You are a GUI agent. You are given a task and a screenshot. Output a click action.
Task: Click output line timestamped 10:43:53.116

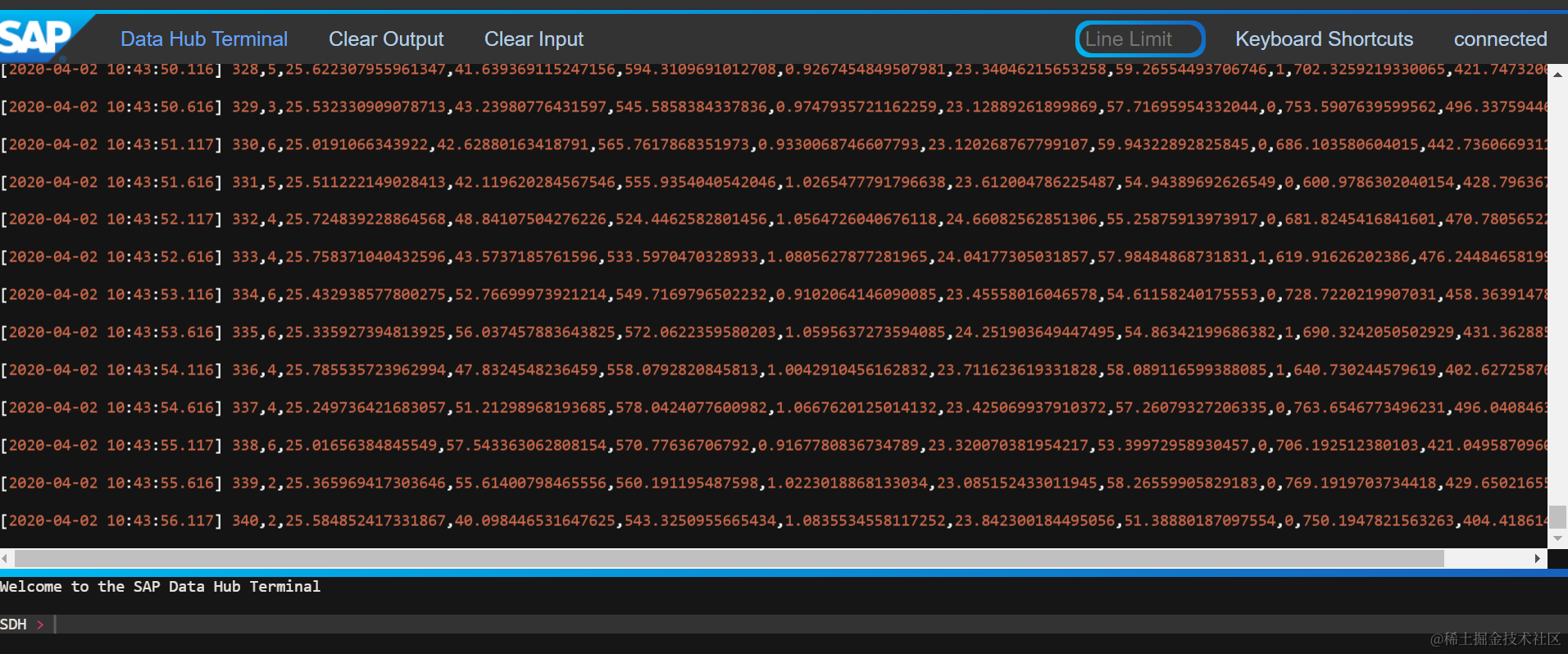[774, 294]
